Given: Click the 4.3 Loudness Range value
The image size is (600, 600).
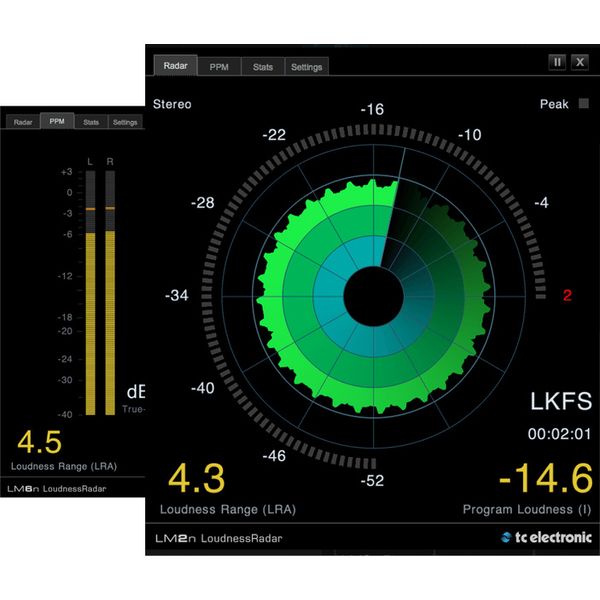Looking at the screenshot, I should tap(197, 478).
